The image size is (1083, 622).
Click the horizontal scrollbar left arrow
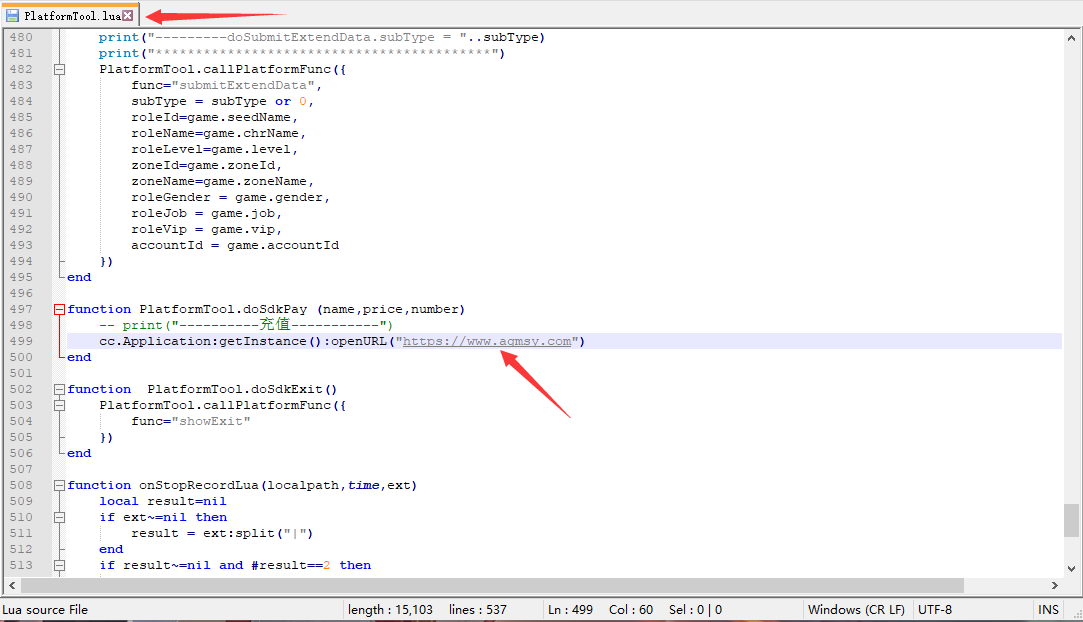click(x=12, y=586)
